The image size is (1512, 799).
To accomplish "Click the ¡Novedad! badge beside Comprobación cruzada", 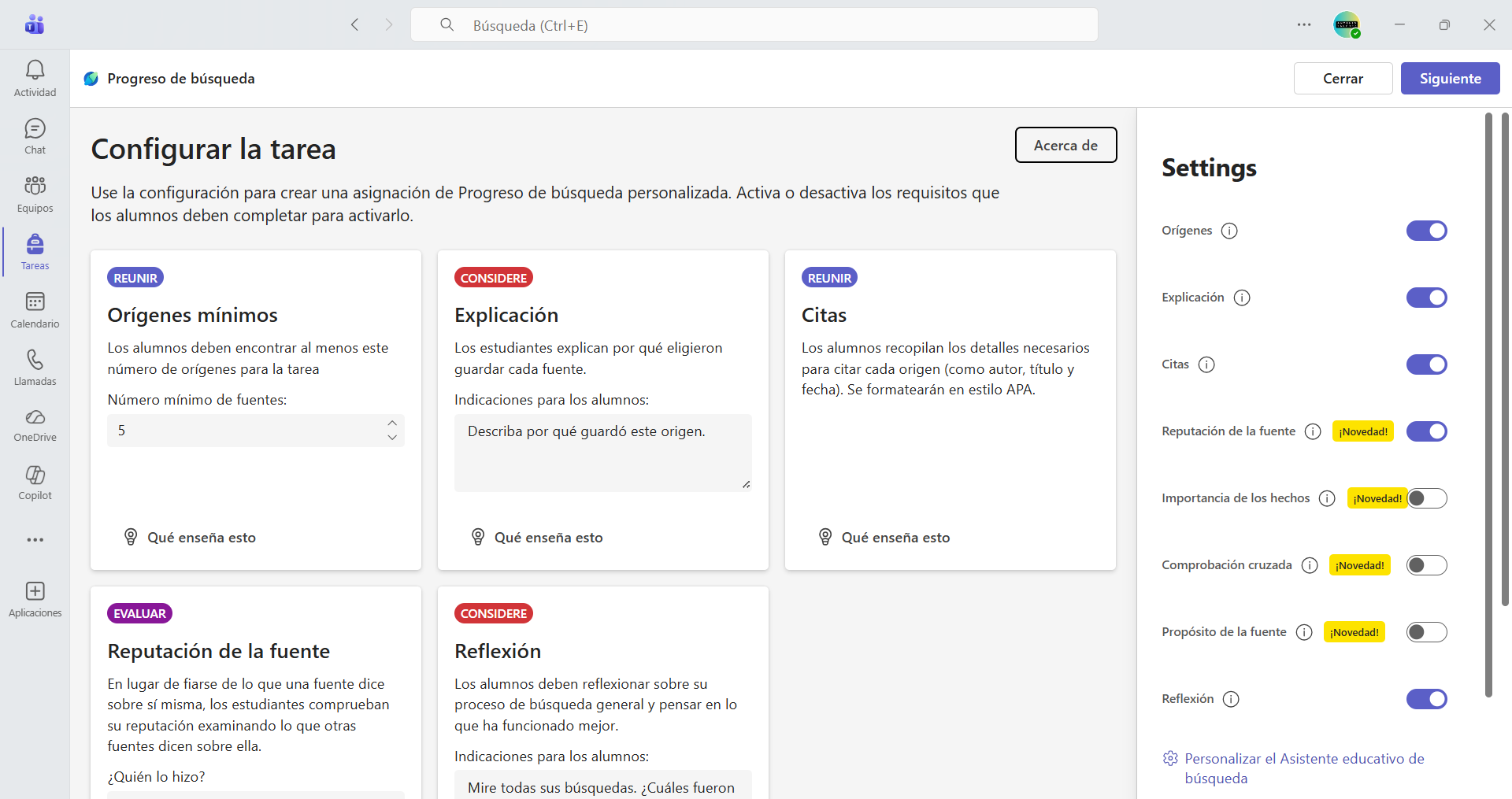I will coord(1359,565).
